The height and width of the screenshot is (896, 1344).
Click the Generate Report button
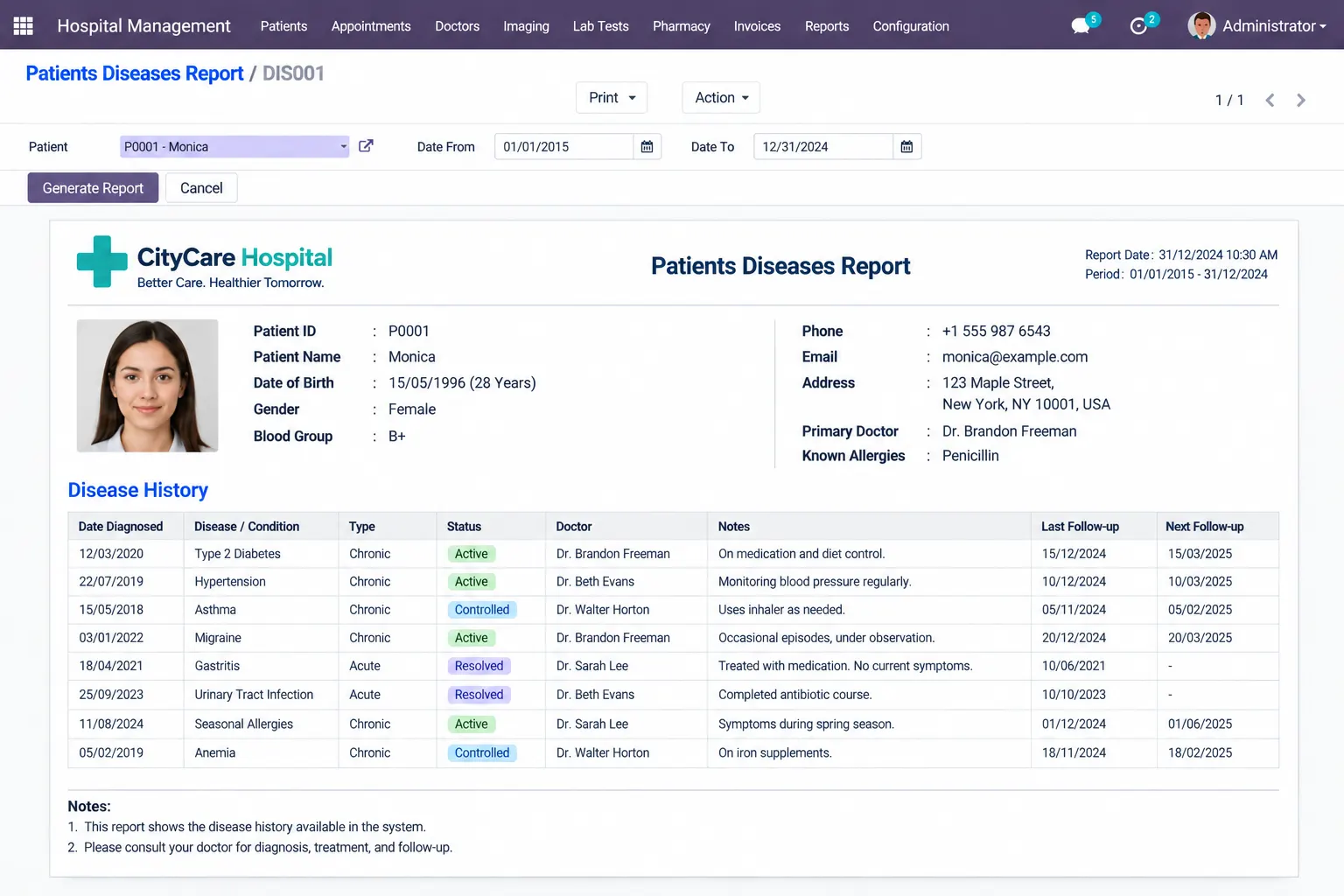(93, 188)
